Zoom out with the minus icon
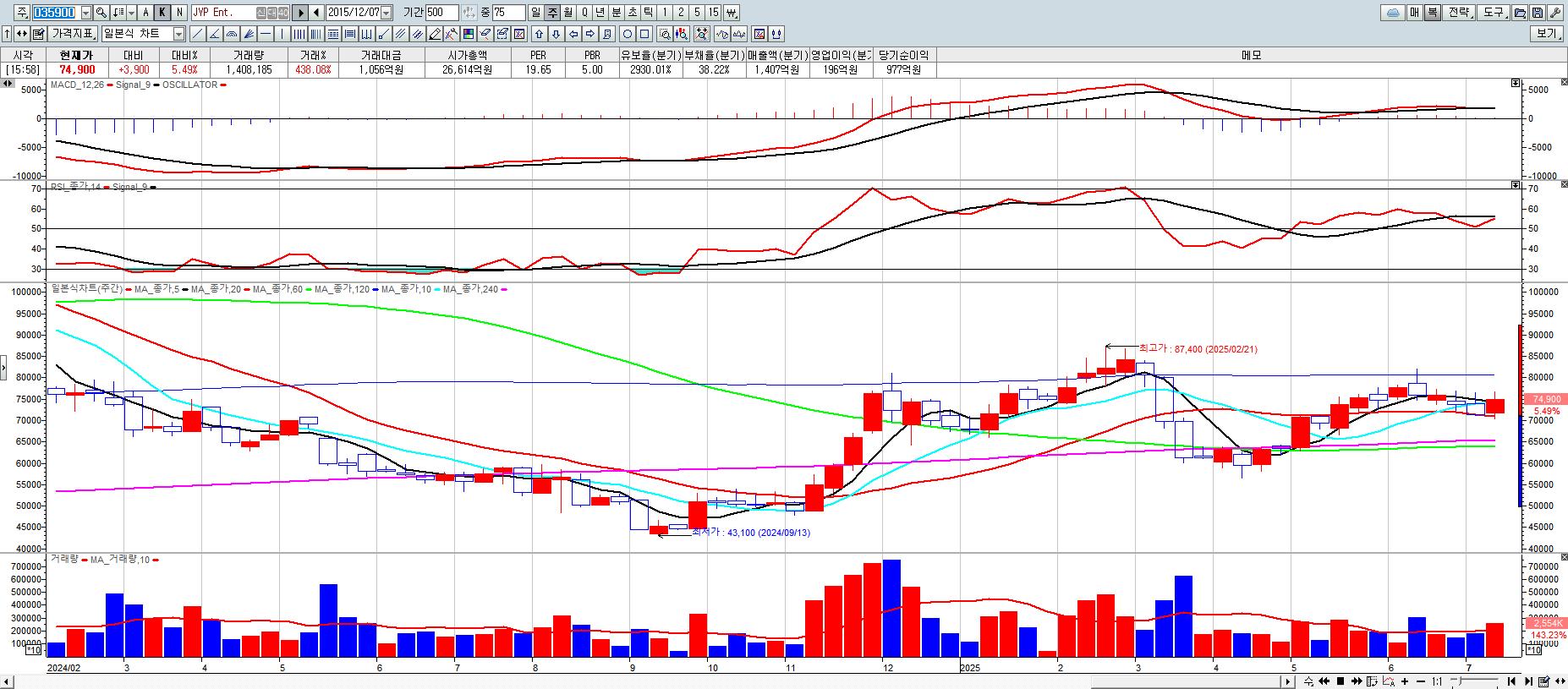The height and width of the screenshot is (689, 1568). (1421, 681)
